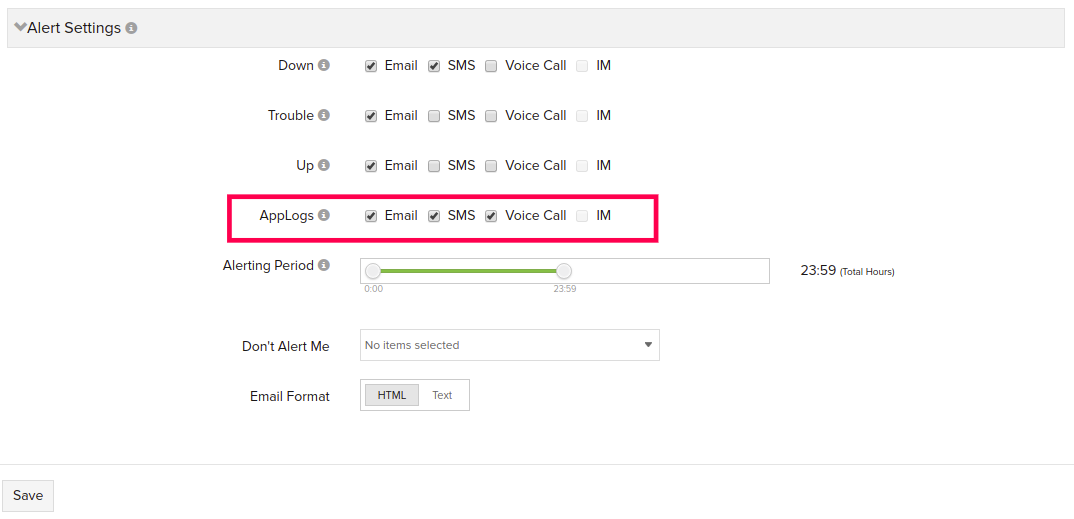Save the alert settings
Image resolution: width=1074 pixels, height=519 pixels.
(28, 496)
